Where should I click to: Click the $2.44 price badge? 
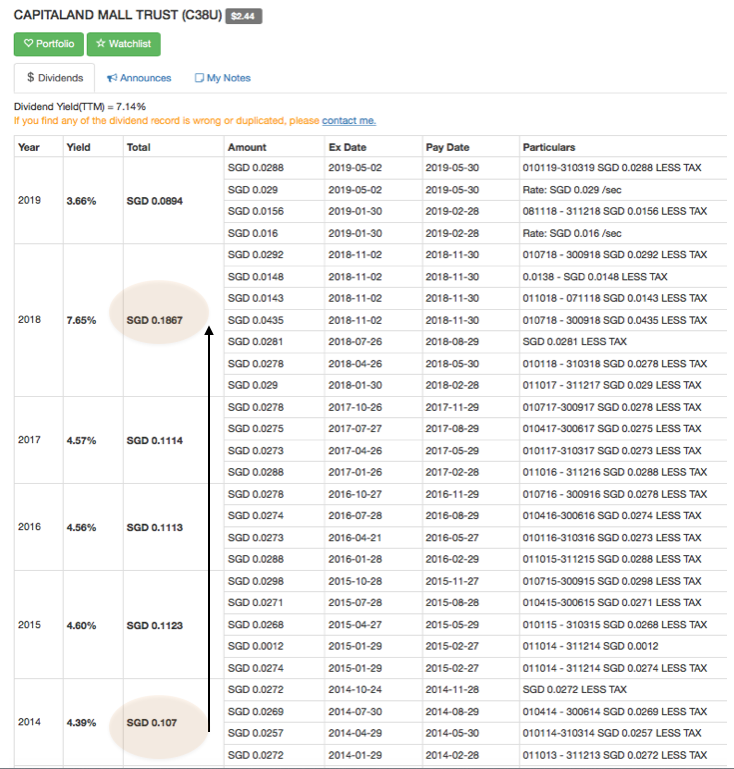[244, 16]
